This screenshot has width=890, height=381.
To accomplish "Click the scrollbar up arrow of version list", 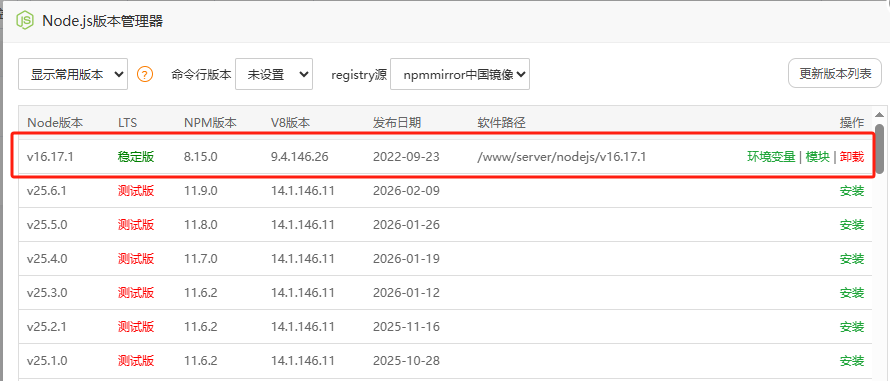I will [879, 114].
